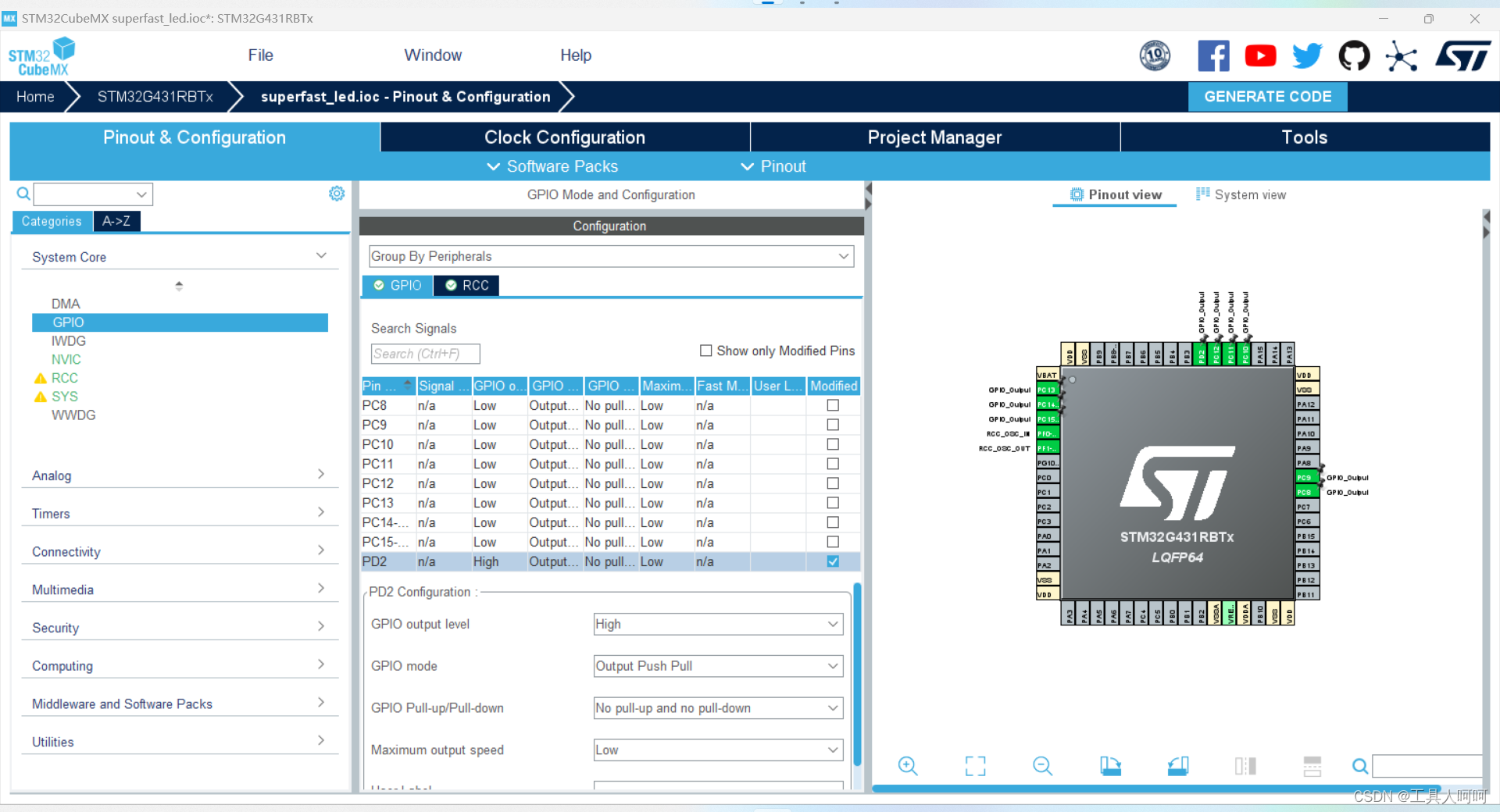Open the Twitter bird icon
Viewport: 1500px width, 812px height.
point(1307,55)
